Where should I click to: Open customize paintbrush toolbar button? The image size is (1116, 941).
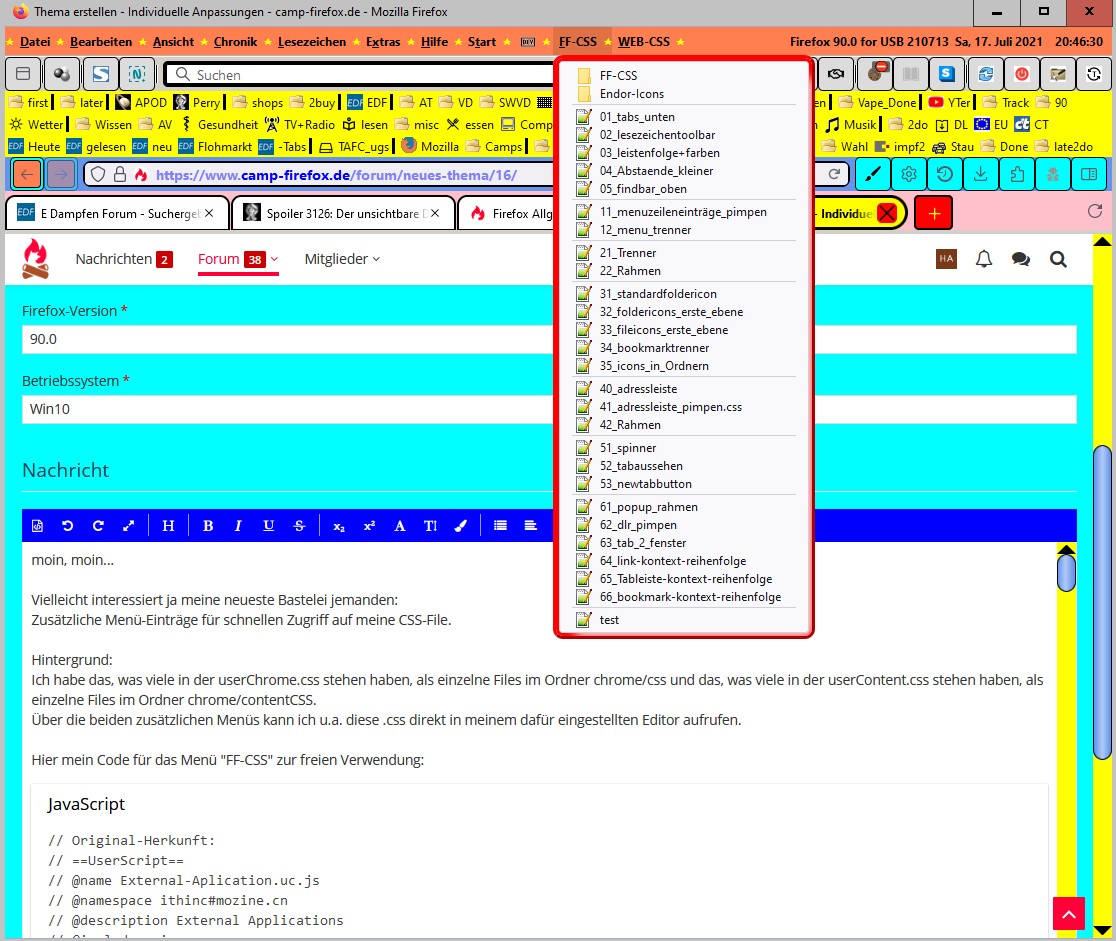pyautogui.click(x=873, y=174)
